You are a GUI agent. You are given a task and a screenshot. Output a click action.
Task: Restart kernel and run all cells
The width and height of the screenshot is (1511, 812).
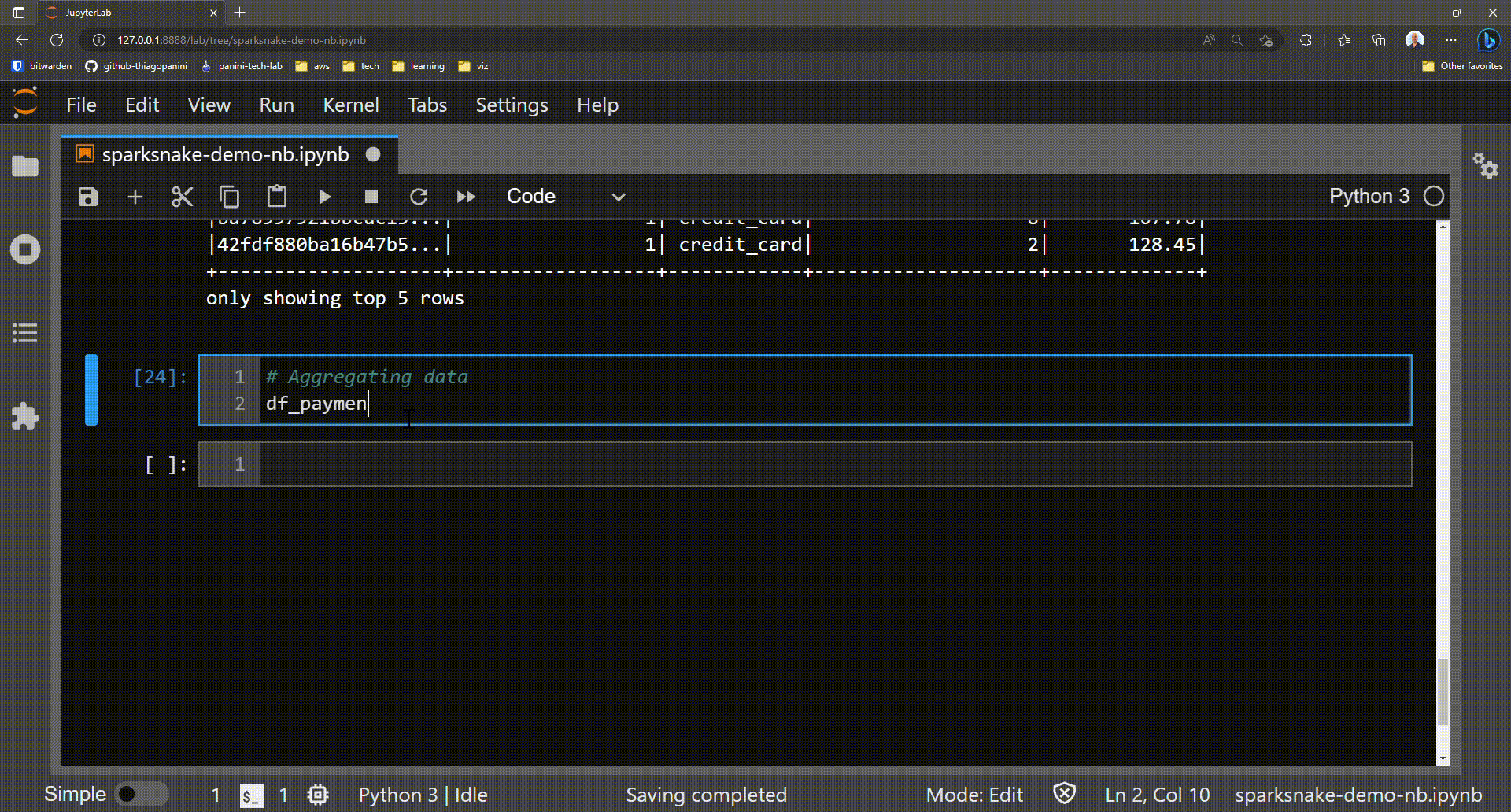[466, 197]
